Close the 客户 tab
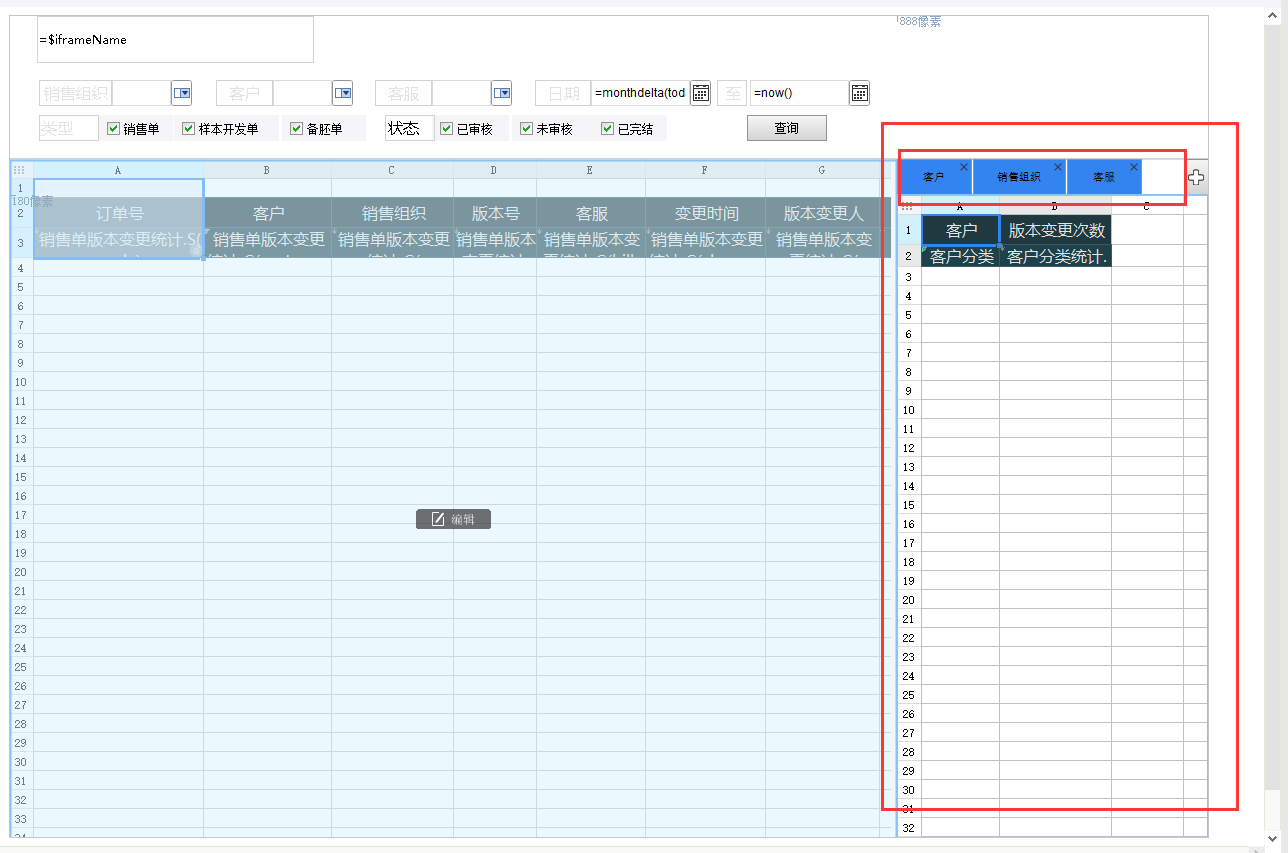Image resolution: width=1288 pixels, height=853 pixels. pyautogui.click(x=963, y=167)
